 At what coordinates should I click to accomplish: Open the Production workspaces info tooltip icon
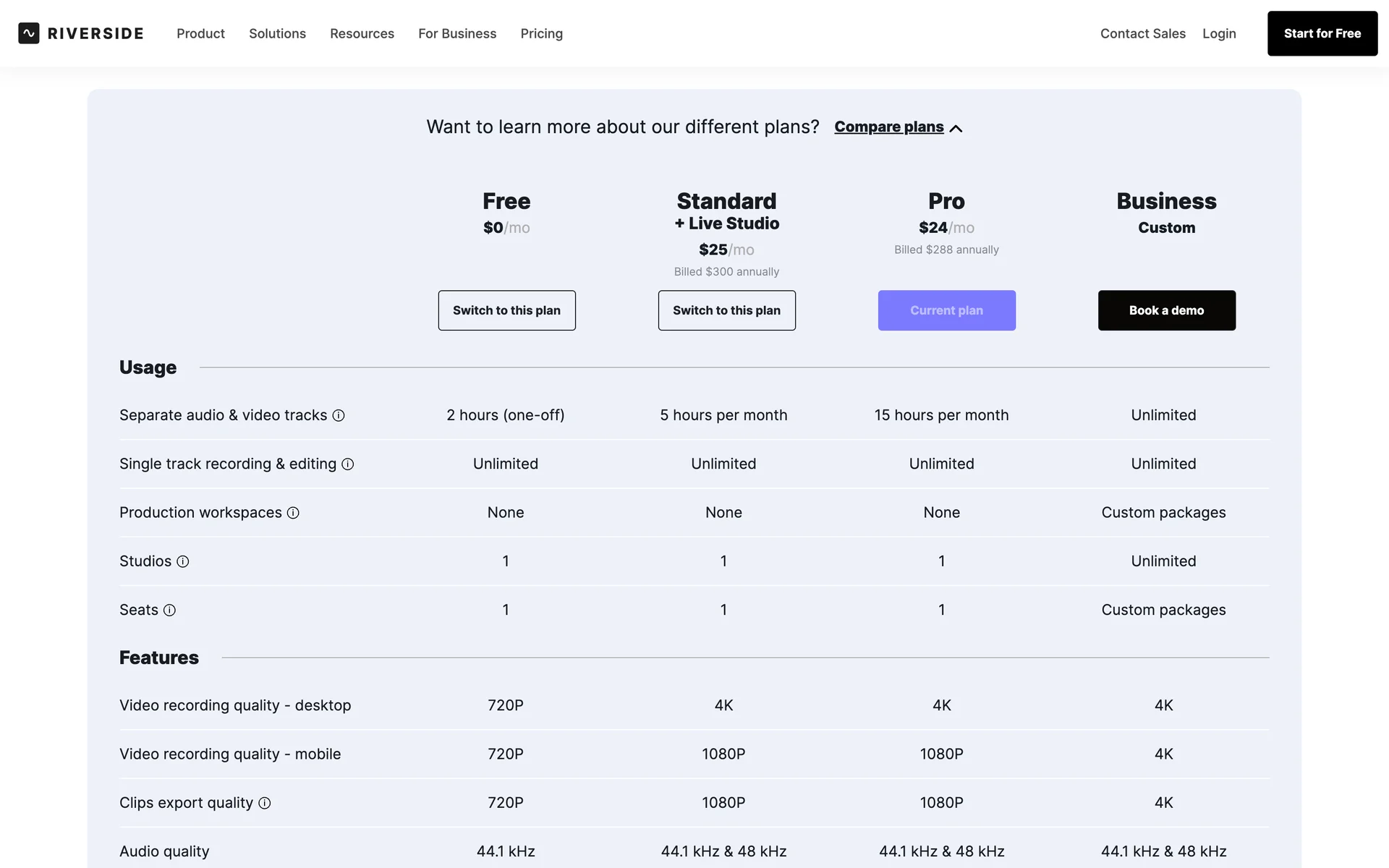[x=293, y=513]
